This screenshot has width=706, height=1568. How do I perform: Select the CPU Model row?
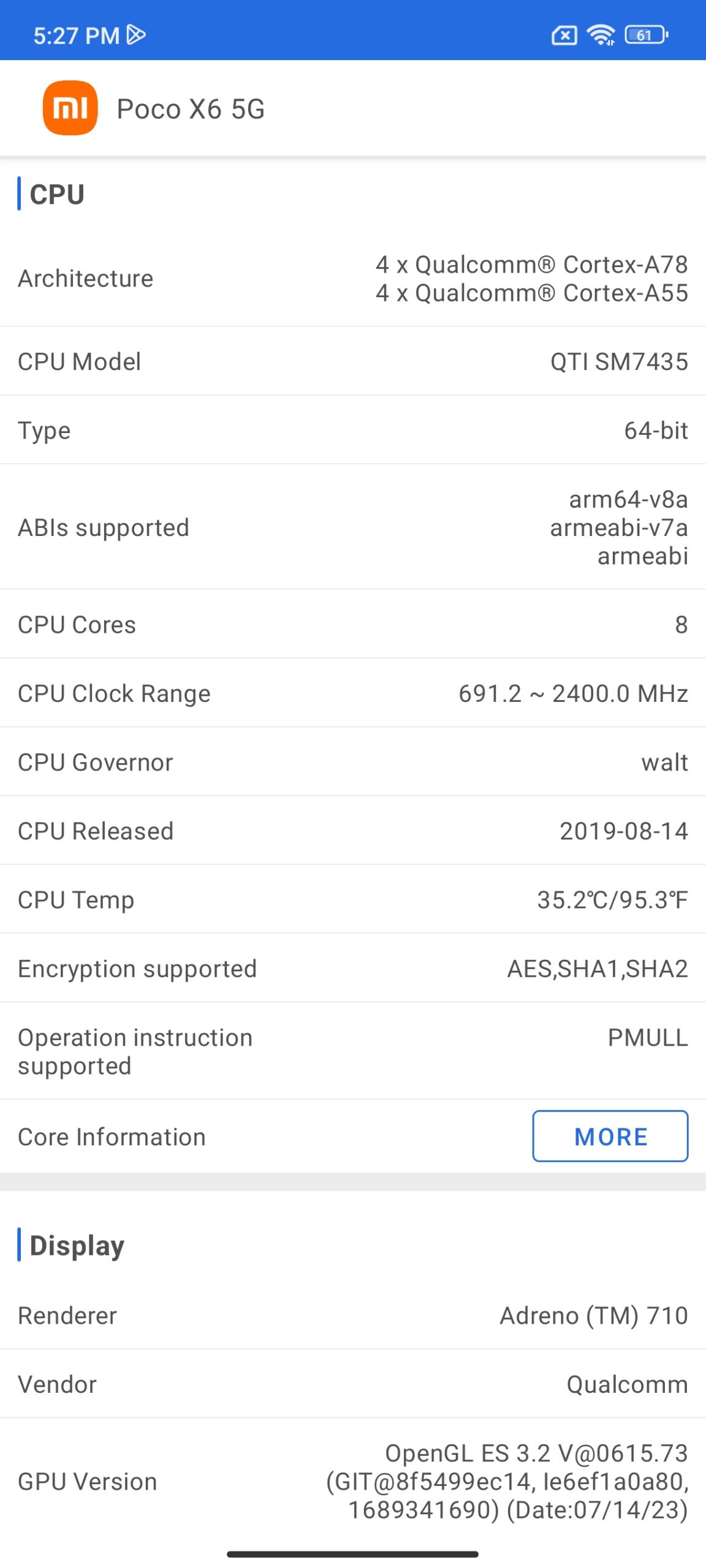pyautogui.click(x=353, y=361)
